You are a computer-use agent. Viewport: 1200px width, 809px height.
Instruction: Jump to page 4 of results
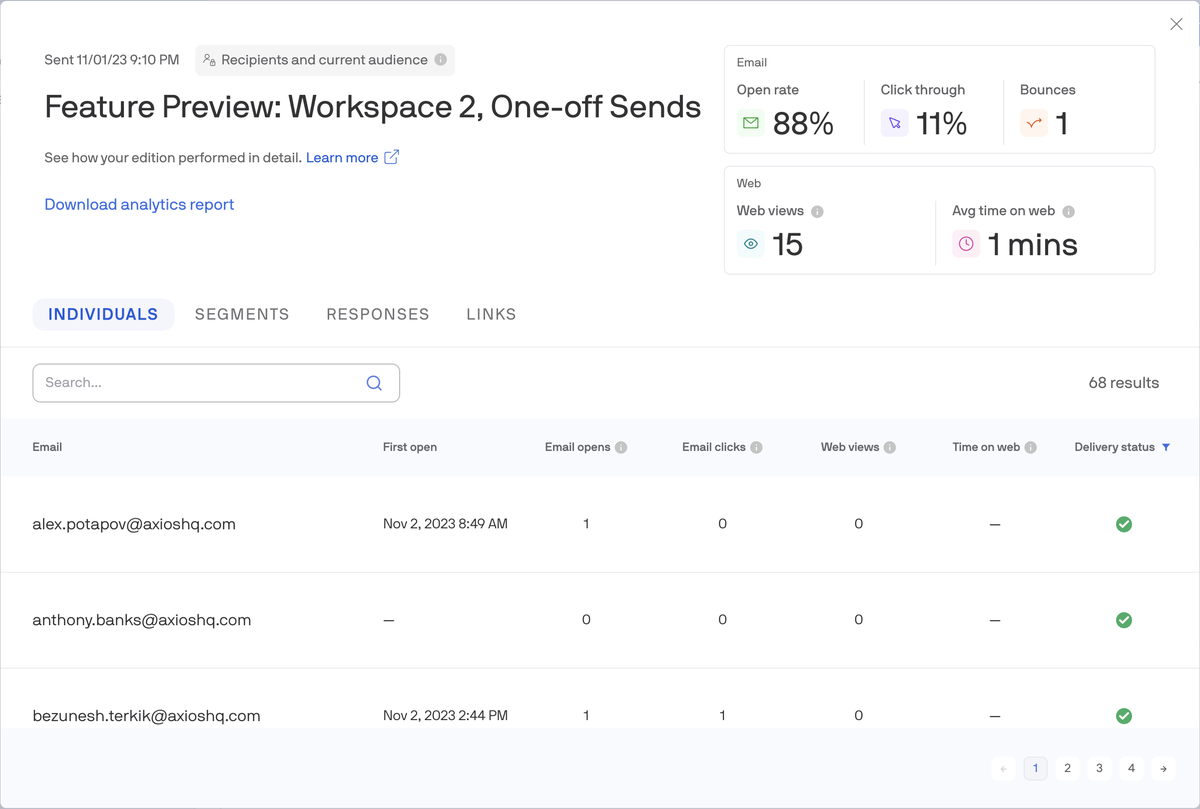(x=1131, y=768)
